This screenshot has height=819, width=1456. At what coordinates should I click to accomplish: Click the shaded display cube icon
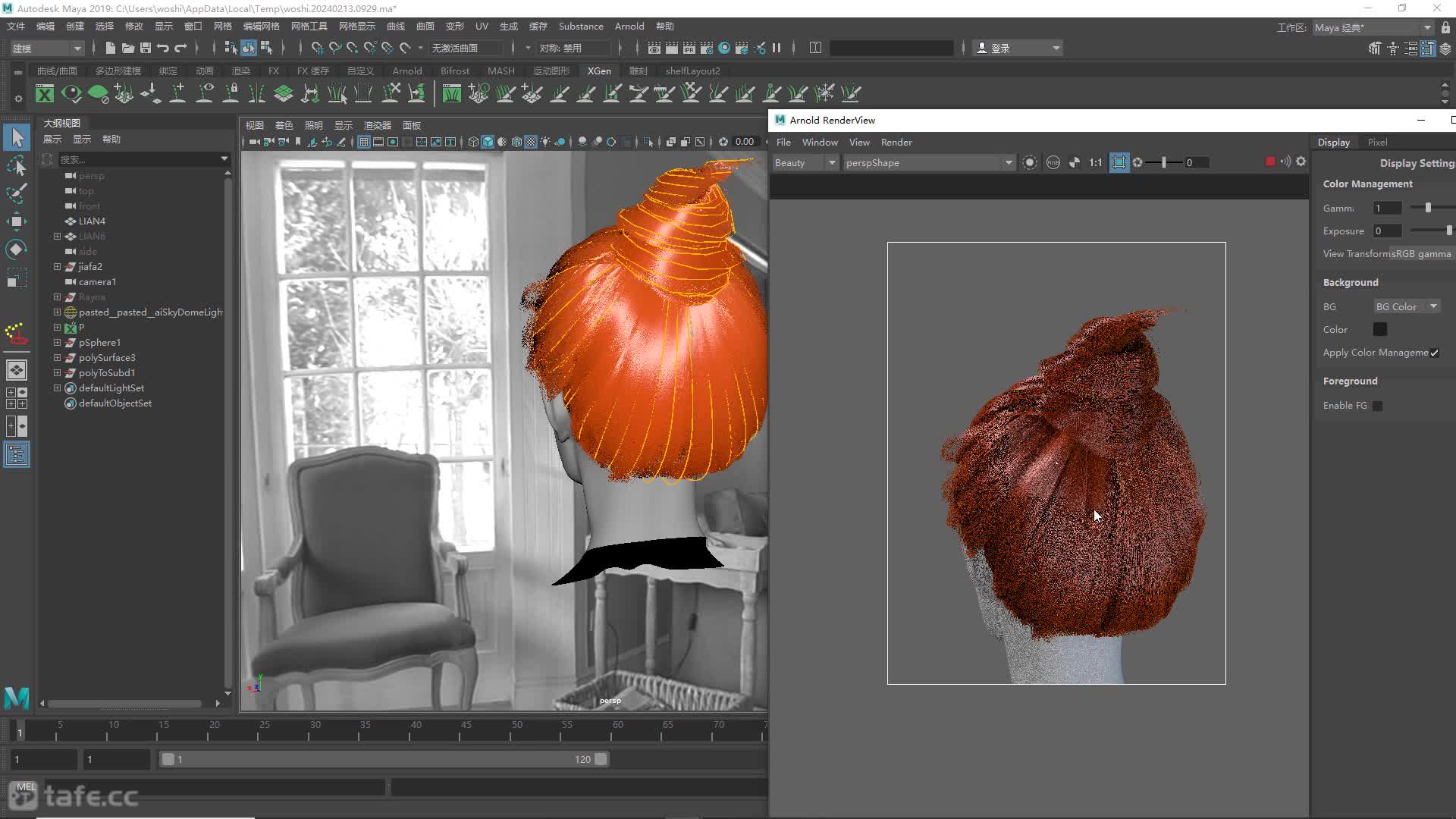pos(488,142)
